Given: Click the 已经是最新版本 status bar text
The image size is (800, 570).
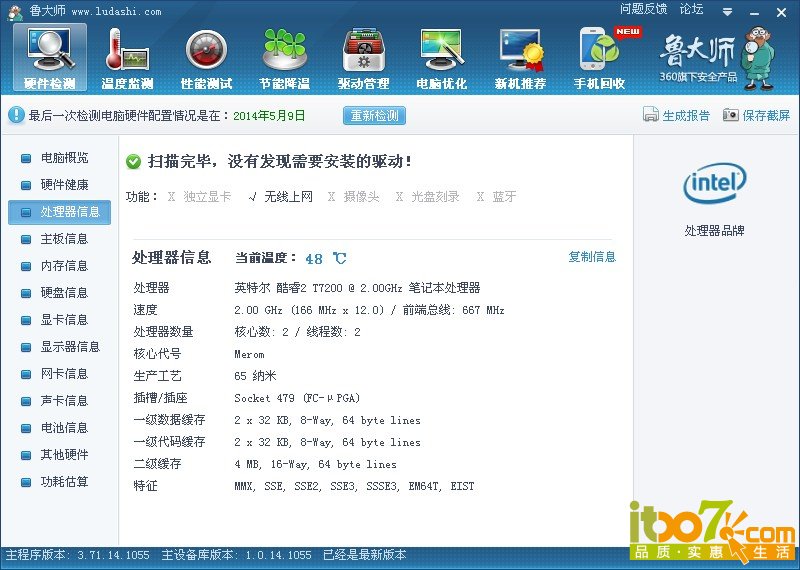Looking at the screenshot, I should pos(365,555).
